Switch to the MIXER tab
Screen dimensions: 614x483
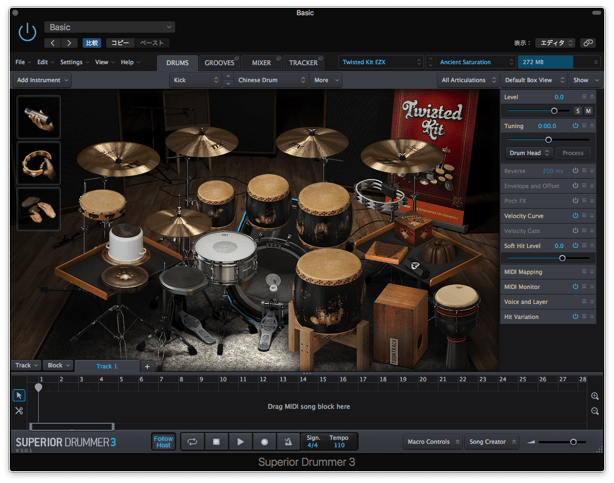(261, 63)
